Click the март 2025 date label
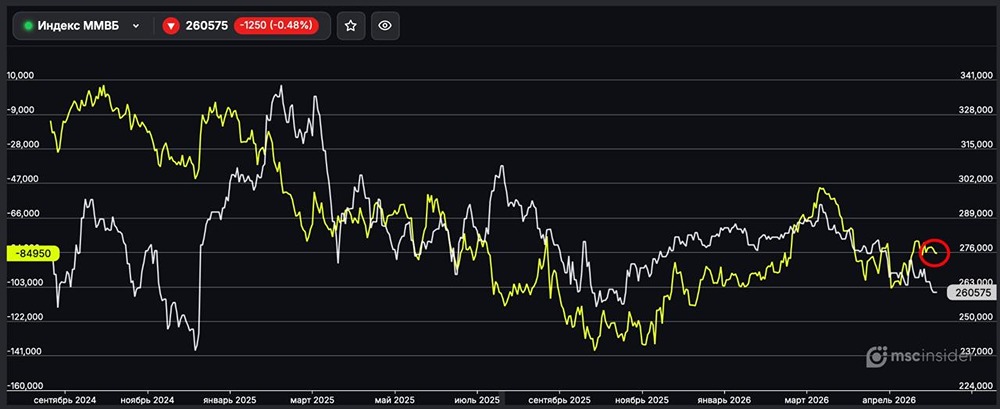The height and width of the screenshot is (409, 1000). [x=312, y=399]
